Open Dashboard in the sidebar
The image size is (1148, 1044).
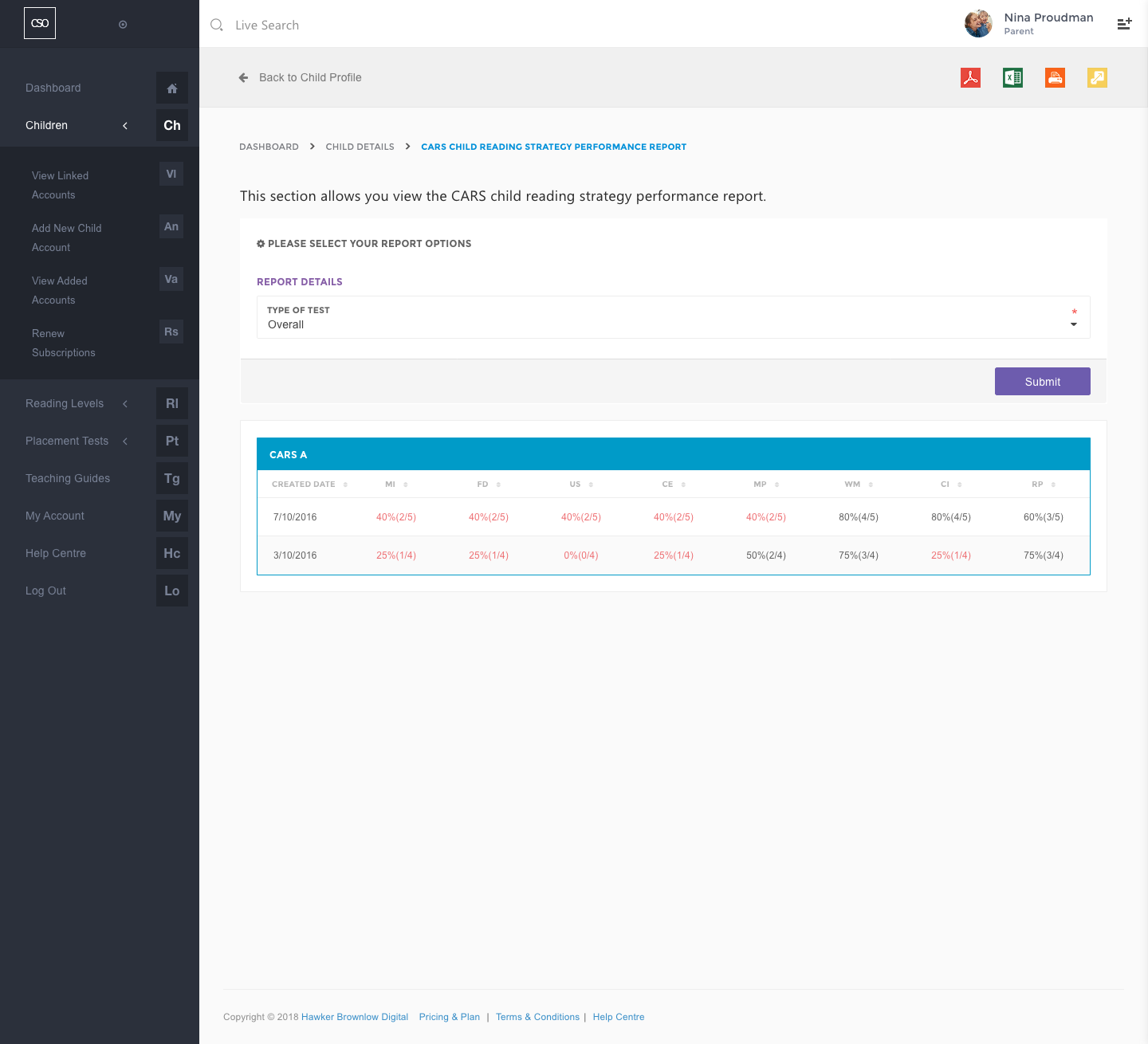[53, 88]
